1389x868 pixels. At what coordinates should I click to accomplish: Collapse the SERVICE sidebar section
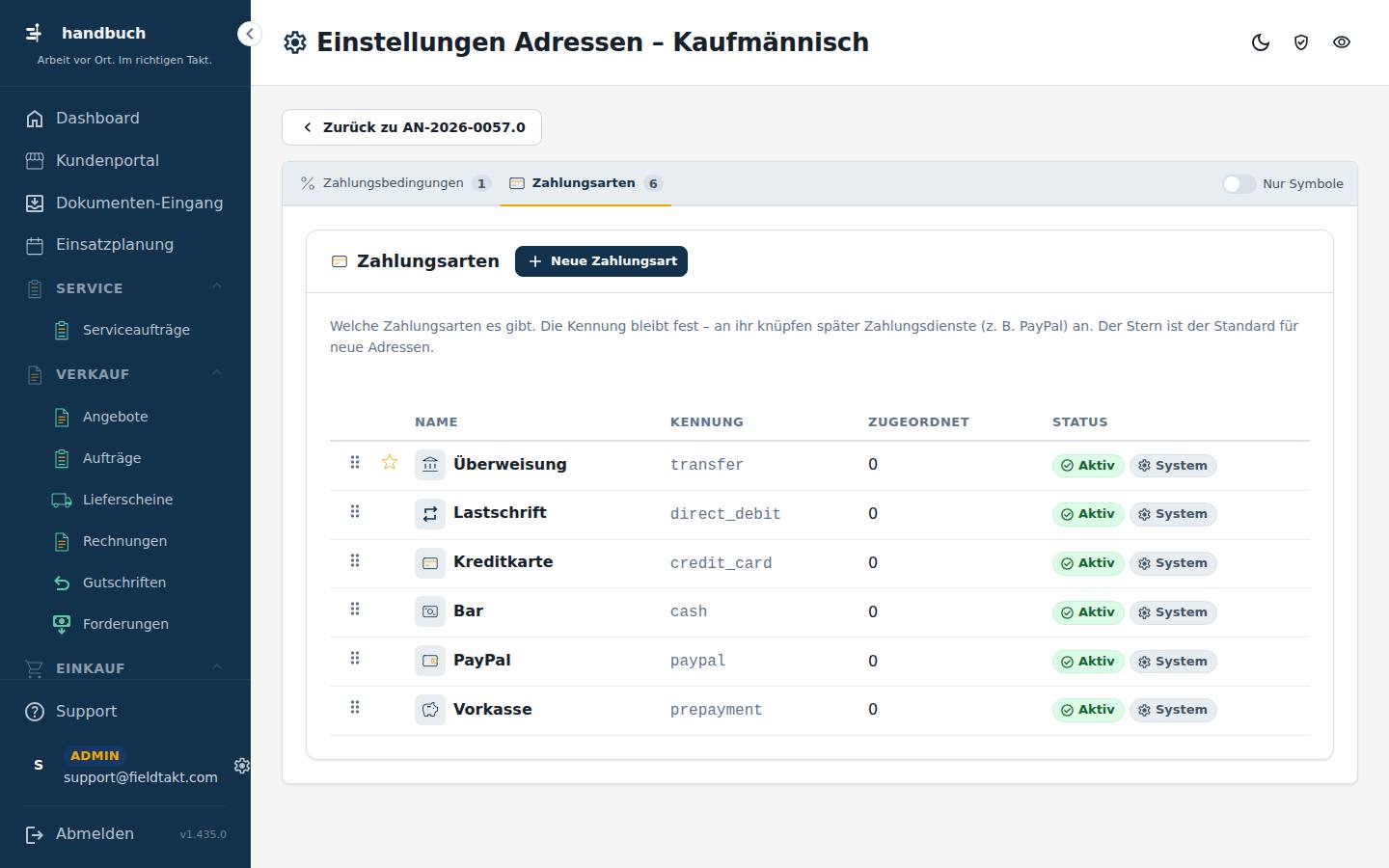tap(217, 287)
